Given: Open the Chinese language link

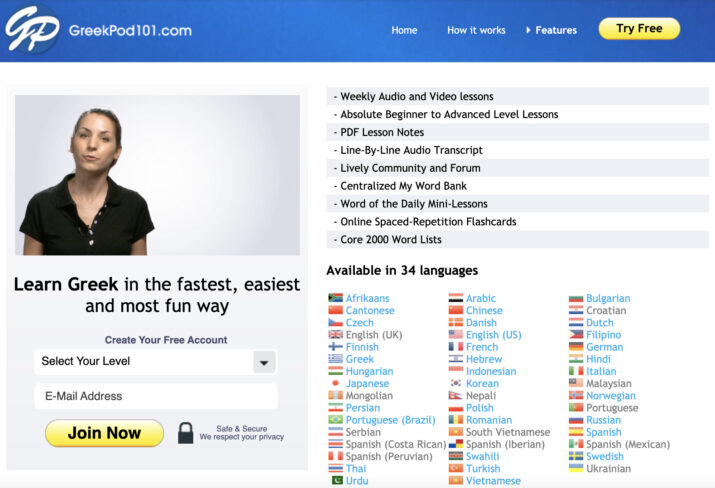Looking at the screenshot, I should point(484,310).
